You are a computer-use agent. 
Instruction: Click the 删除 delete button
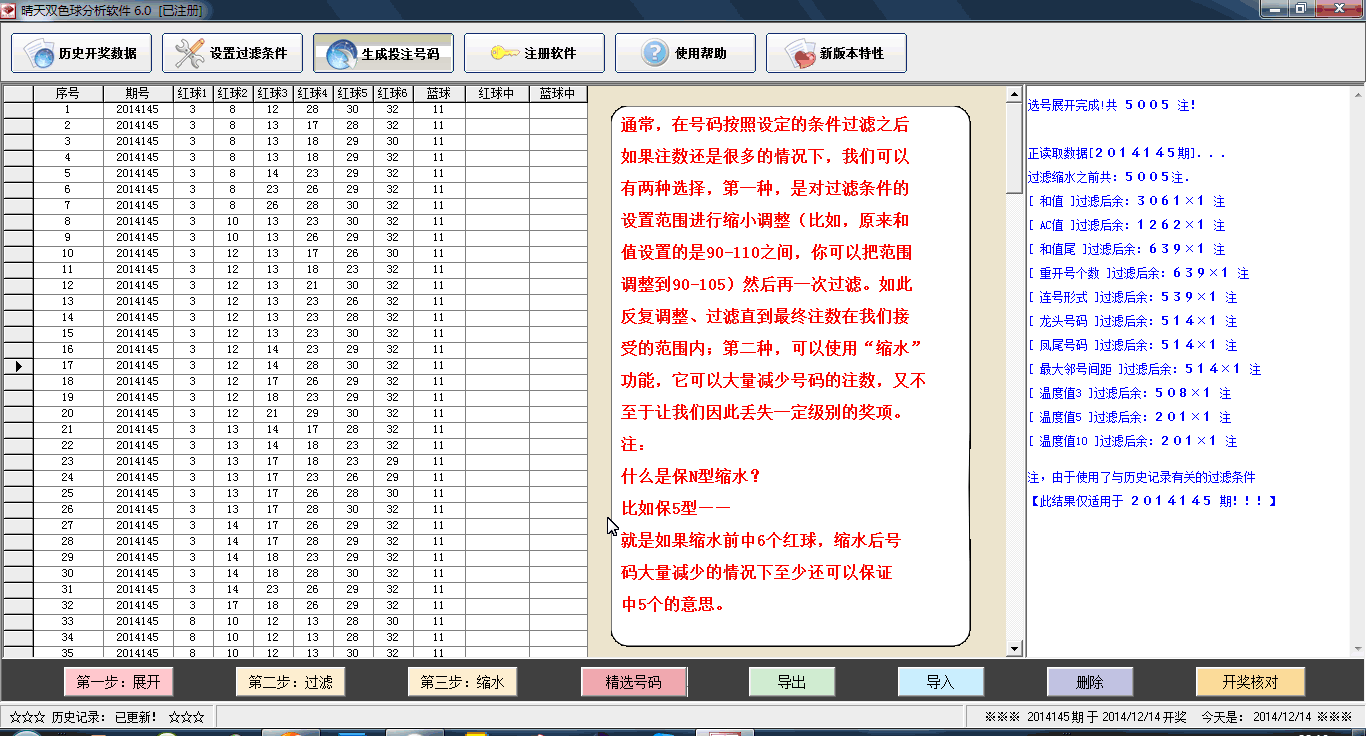1089,682
